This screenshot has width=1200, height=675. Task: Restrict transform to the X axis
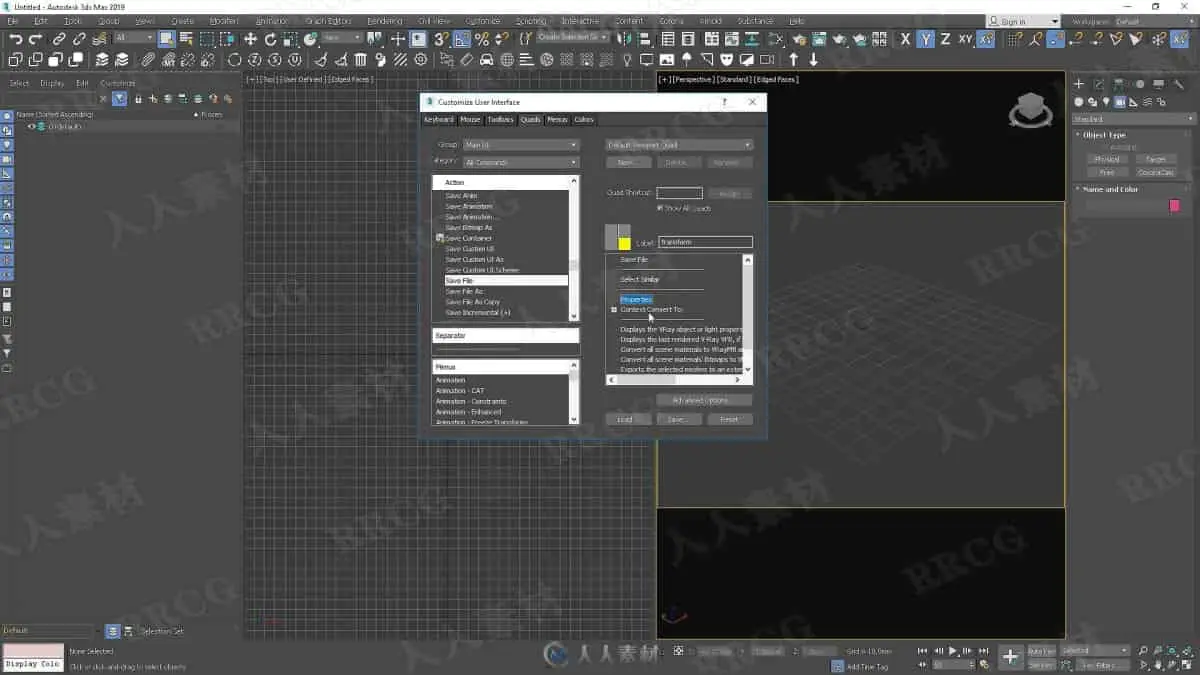[x=906, y=39]
